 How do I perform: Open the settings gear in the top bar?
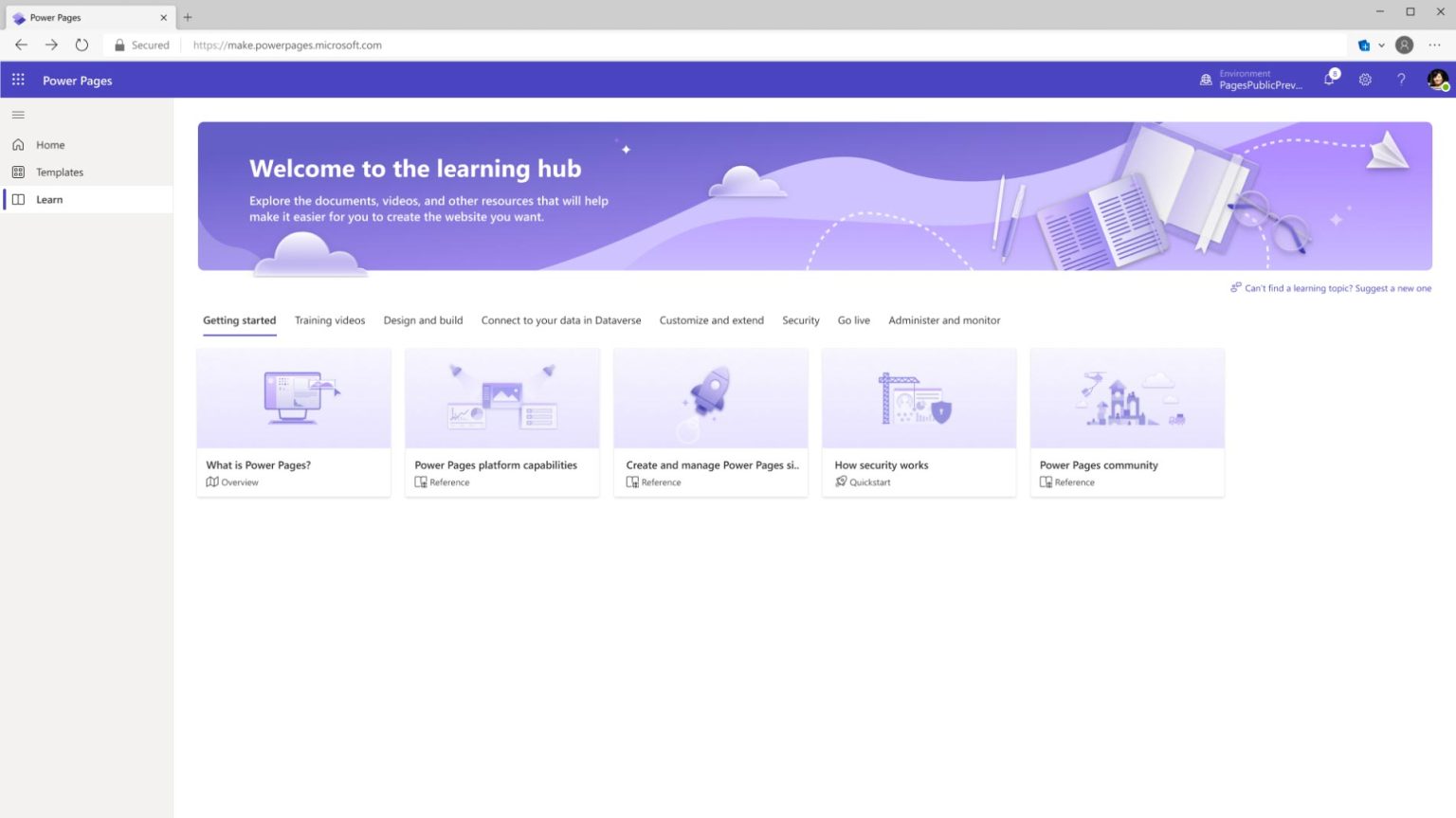1365,80
